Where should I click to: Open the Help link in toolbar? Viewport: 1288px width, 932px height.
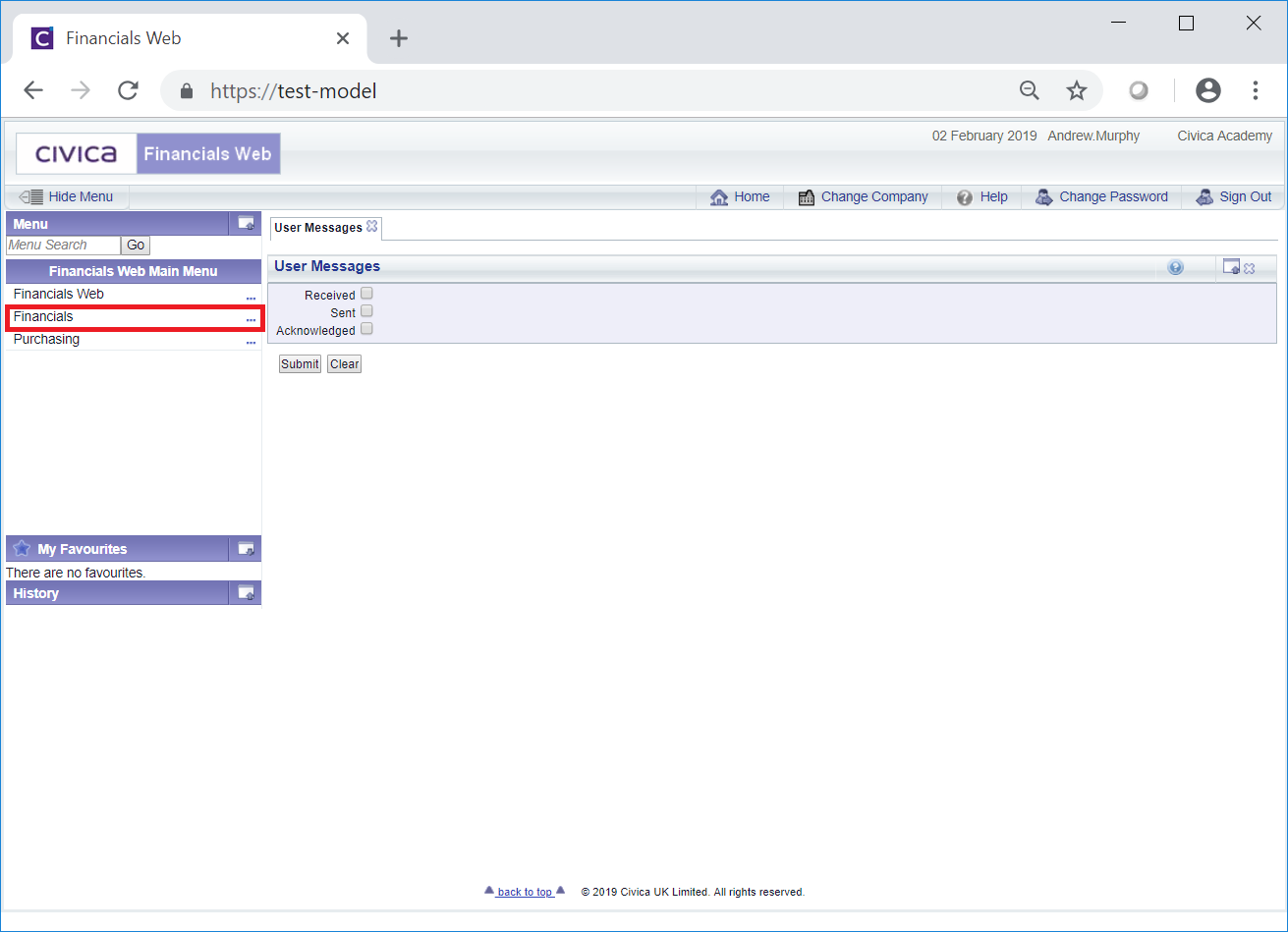pyautogui.click(x=981, y=196)
